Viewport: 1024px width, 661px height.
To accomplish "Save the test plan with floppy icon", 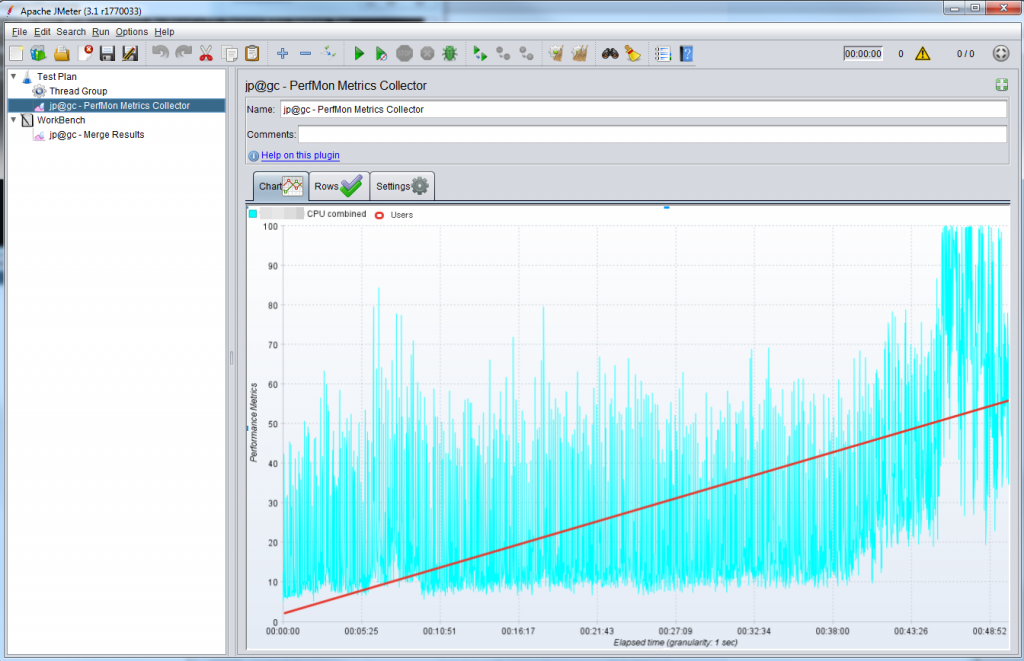I will 107,54.
